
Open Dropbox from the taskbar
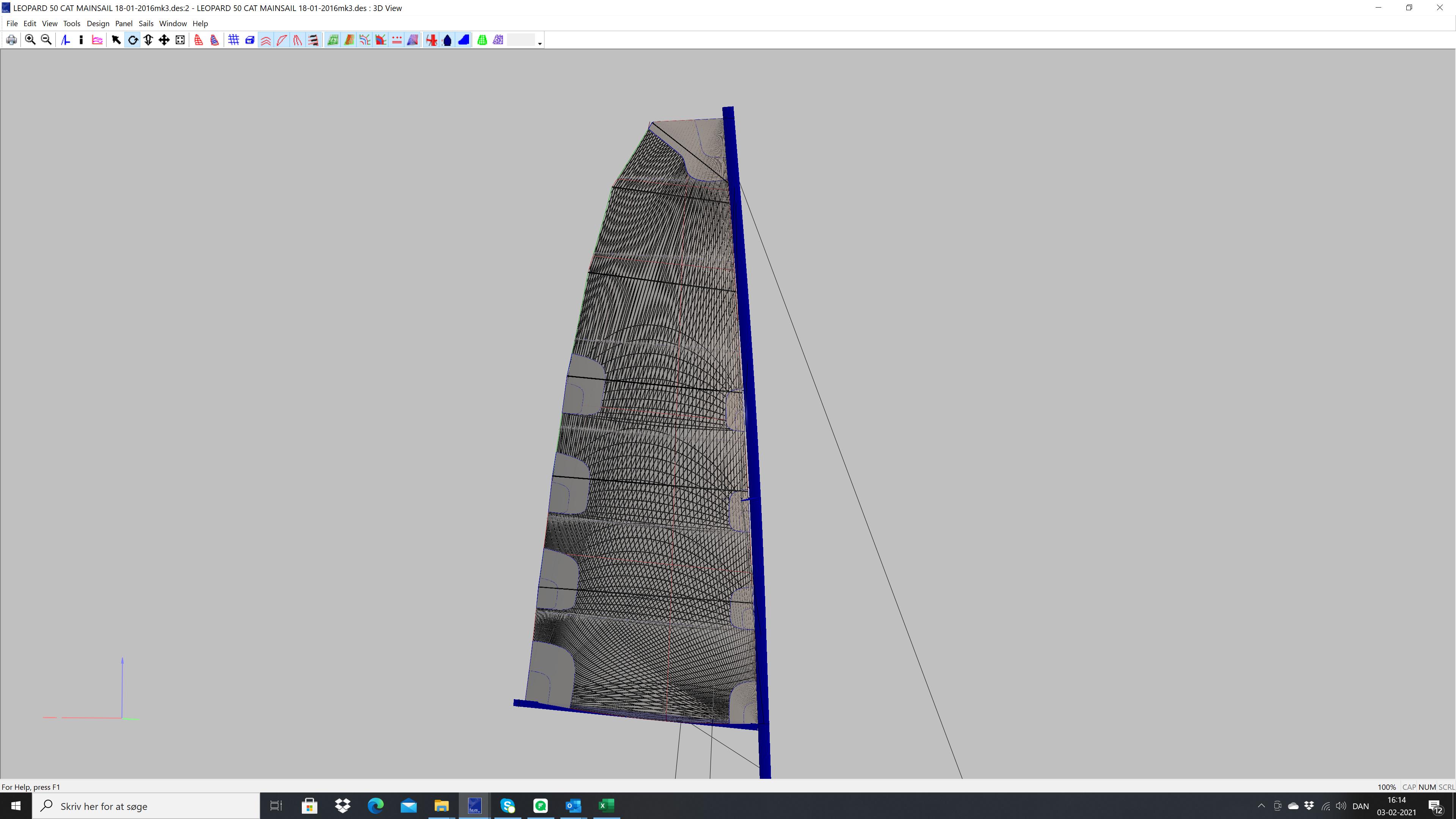click(342, 805)
